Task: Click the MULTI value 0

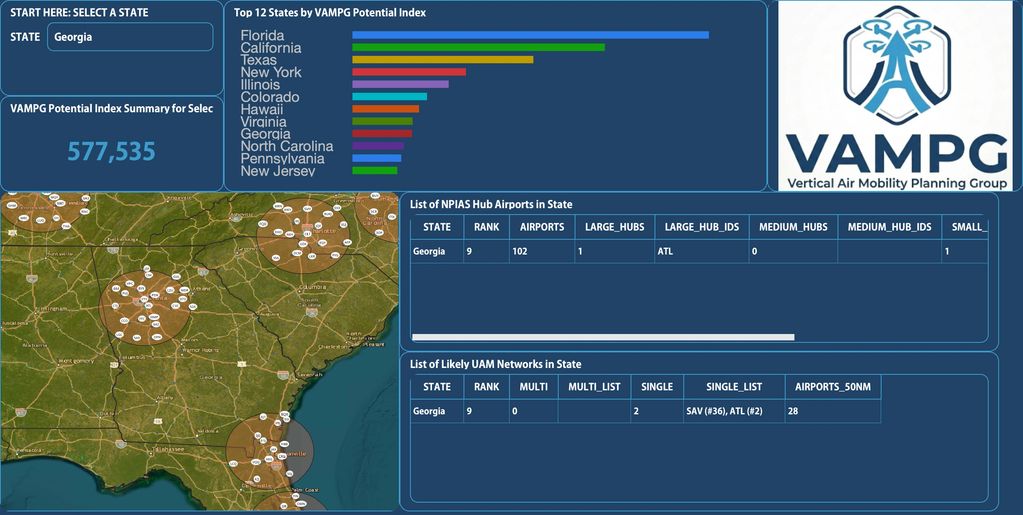Action: tap(534, 411)
